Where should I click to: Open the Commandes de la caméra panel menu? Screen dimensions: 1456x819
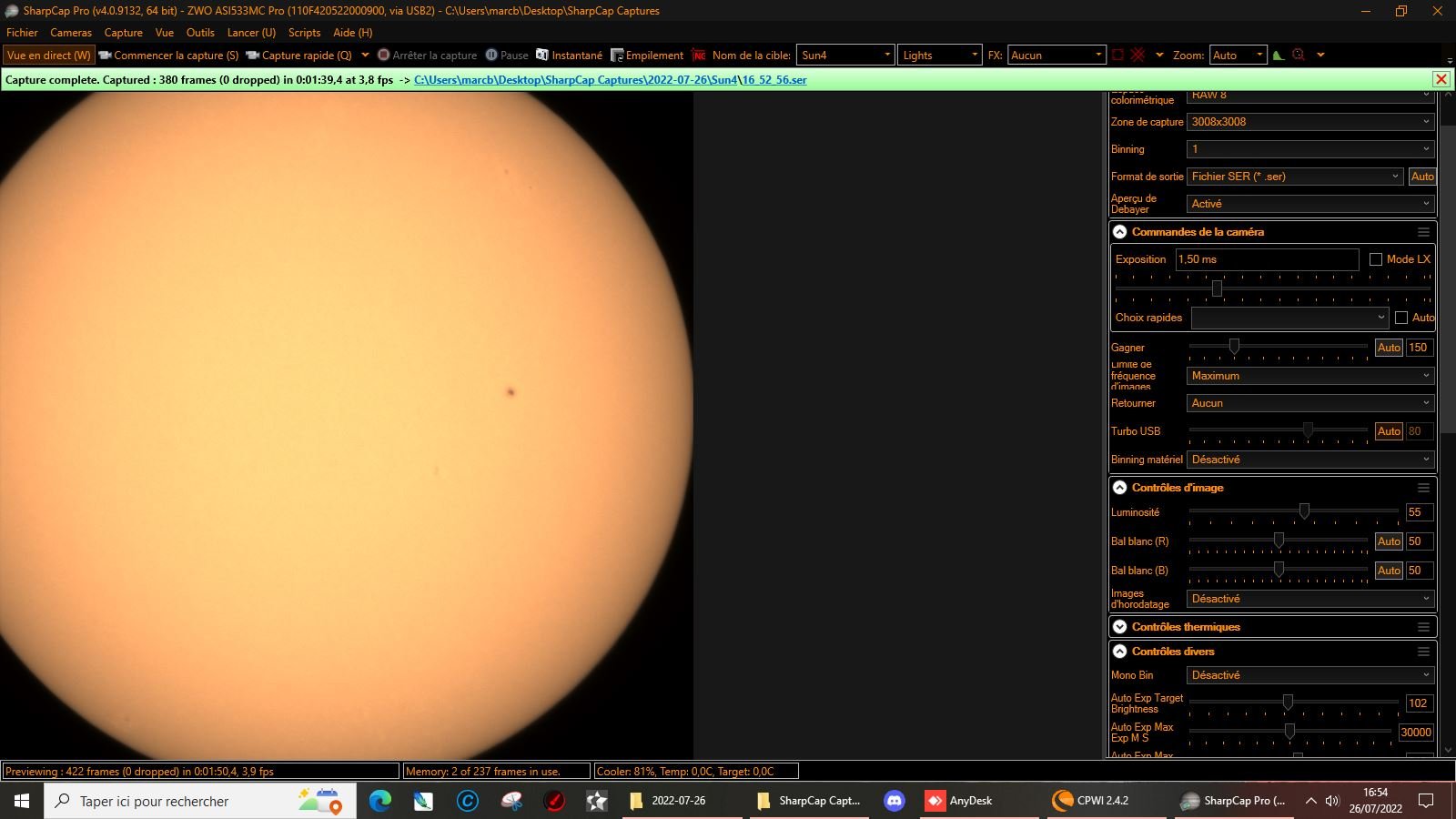[1423, 232]
